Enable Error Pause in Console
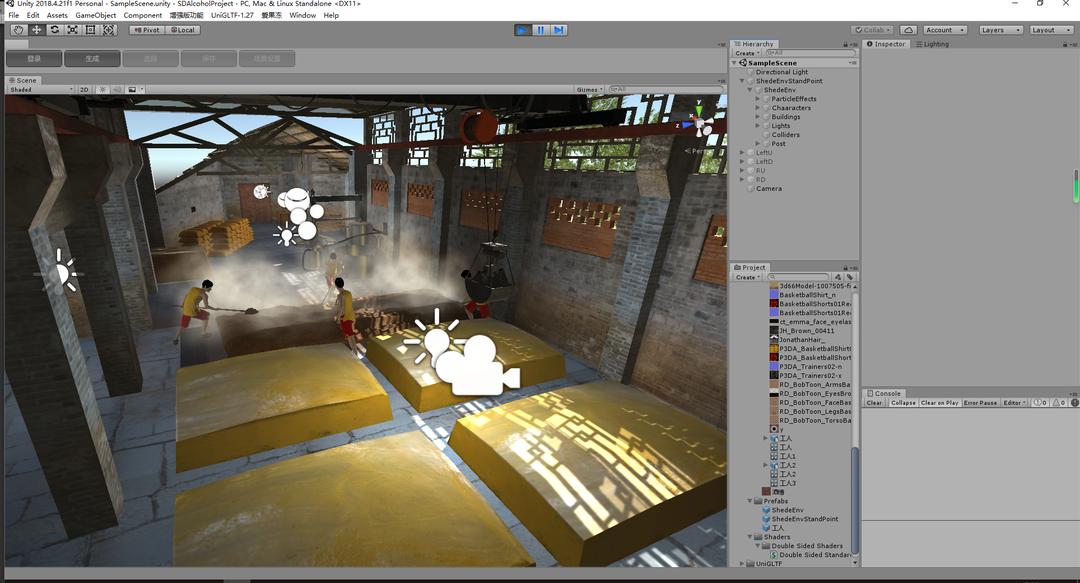Viewport: 1080px width, 583px height. pos(980,403)
